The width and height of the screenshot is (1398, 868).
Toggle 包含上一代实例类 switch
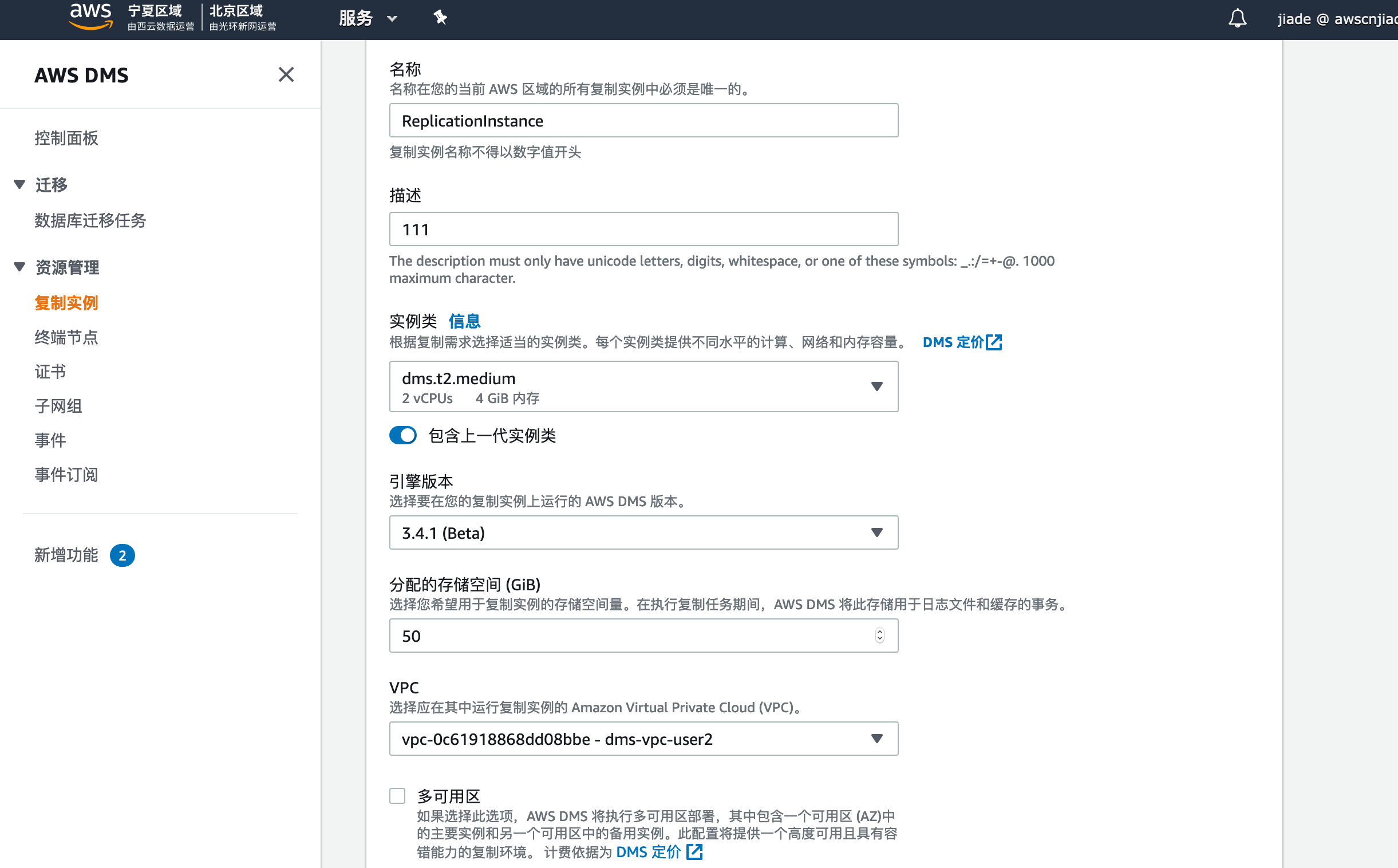tap(403, 435)
